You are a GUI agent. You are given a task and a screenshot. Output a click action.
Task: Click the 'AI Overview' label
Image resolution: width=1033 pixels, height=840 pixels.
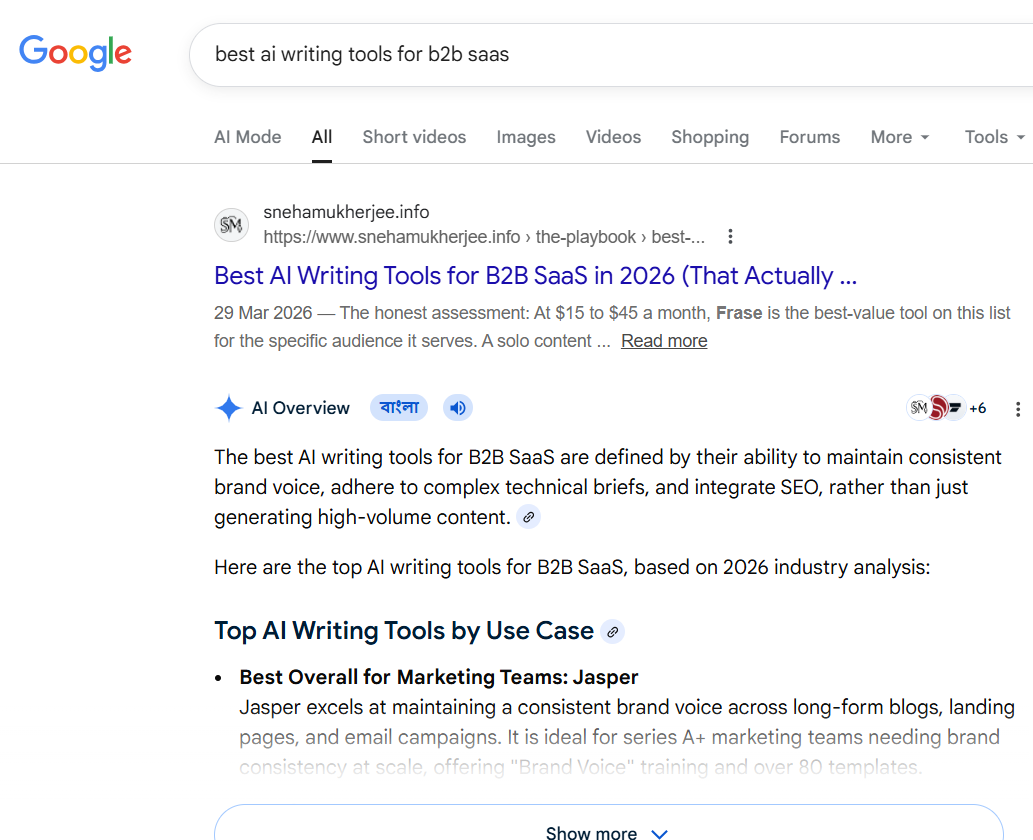click(300, 408)
